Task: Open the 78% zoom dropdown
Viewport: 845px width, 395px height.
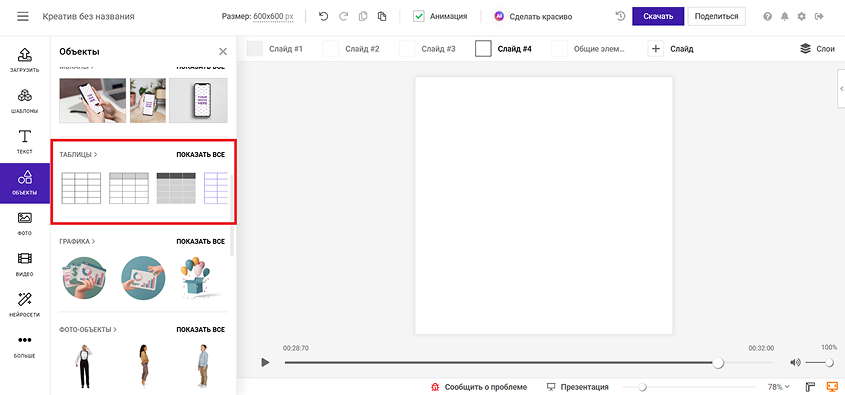Action: coord(778,386)
